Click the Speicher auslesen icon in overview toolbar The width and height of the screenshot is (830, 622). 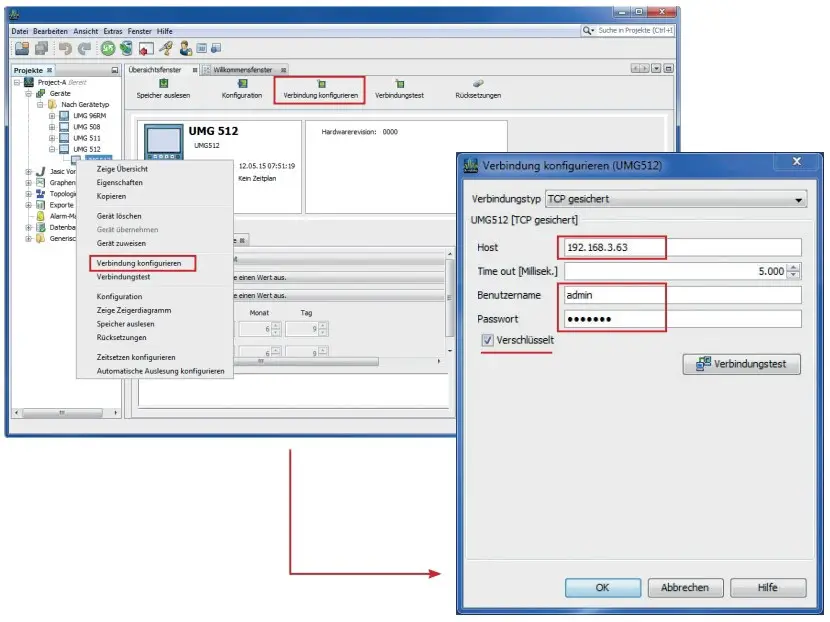click(x=164, y=83)
